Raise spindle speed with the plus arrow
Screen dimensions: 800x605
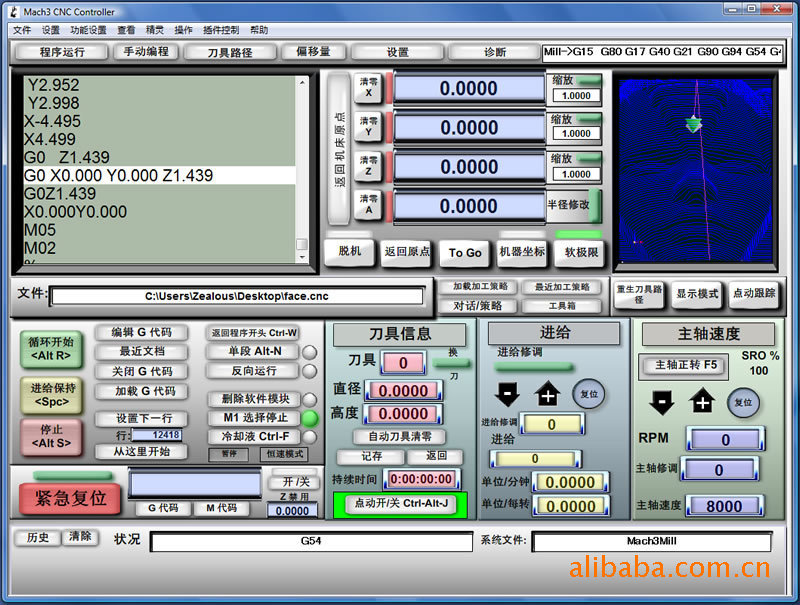702,402
